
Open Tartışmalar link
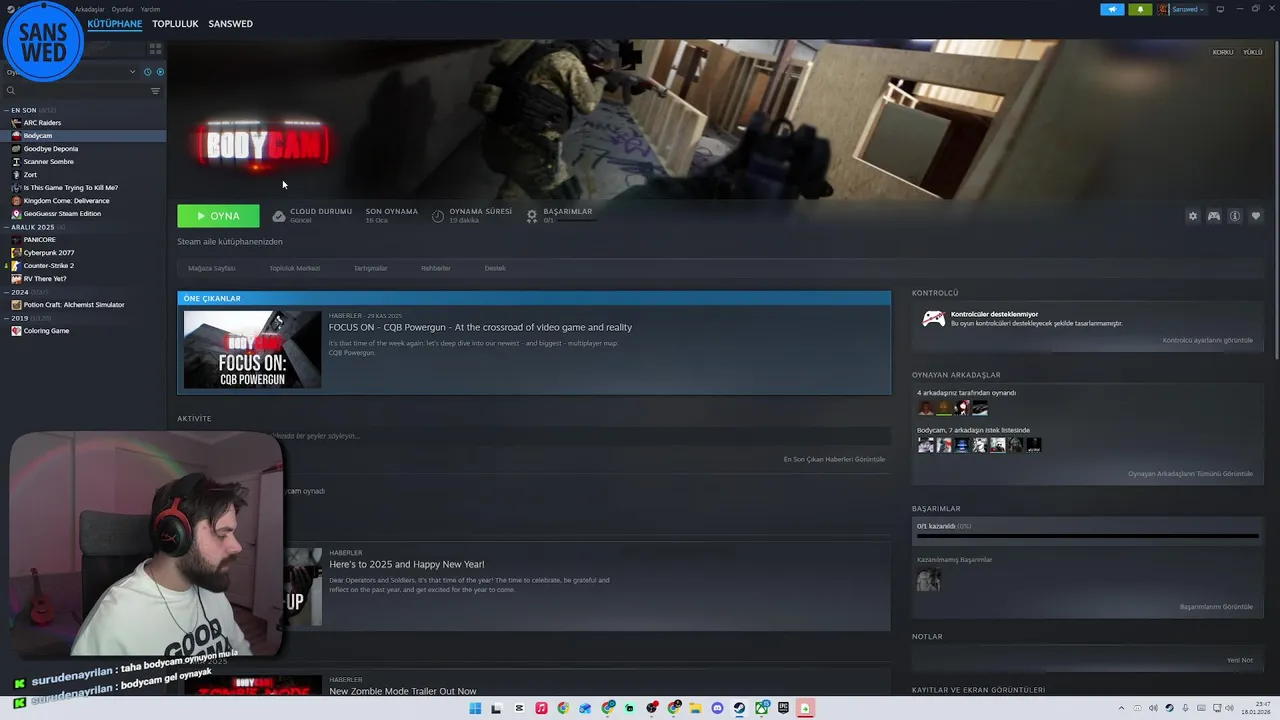370,268
